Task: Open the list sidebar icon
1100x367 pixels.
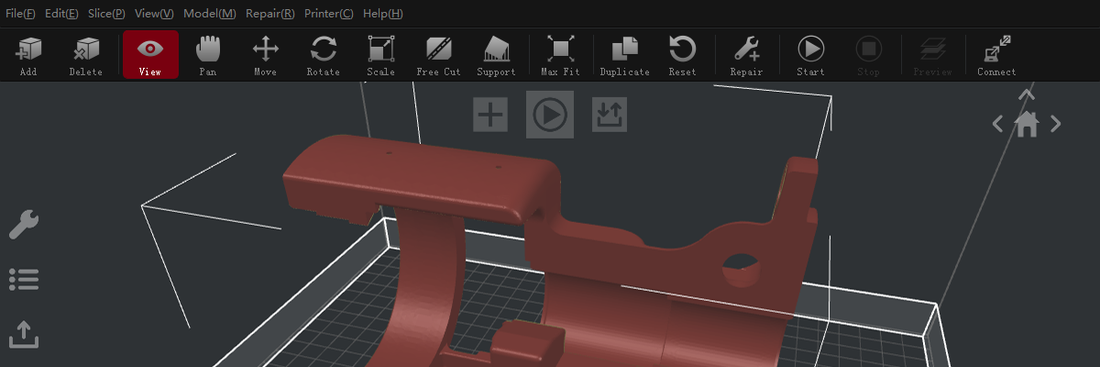Action: point(24,279)
